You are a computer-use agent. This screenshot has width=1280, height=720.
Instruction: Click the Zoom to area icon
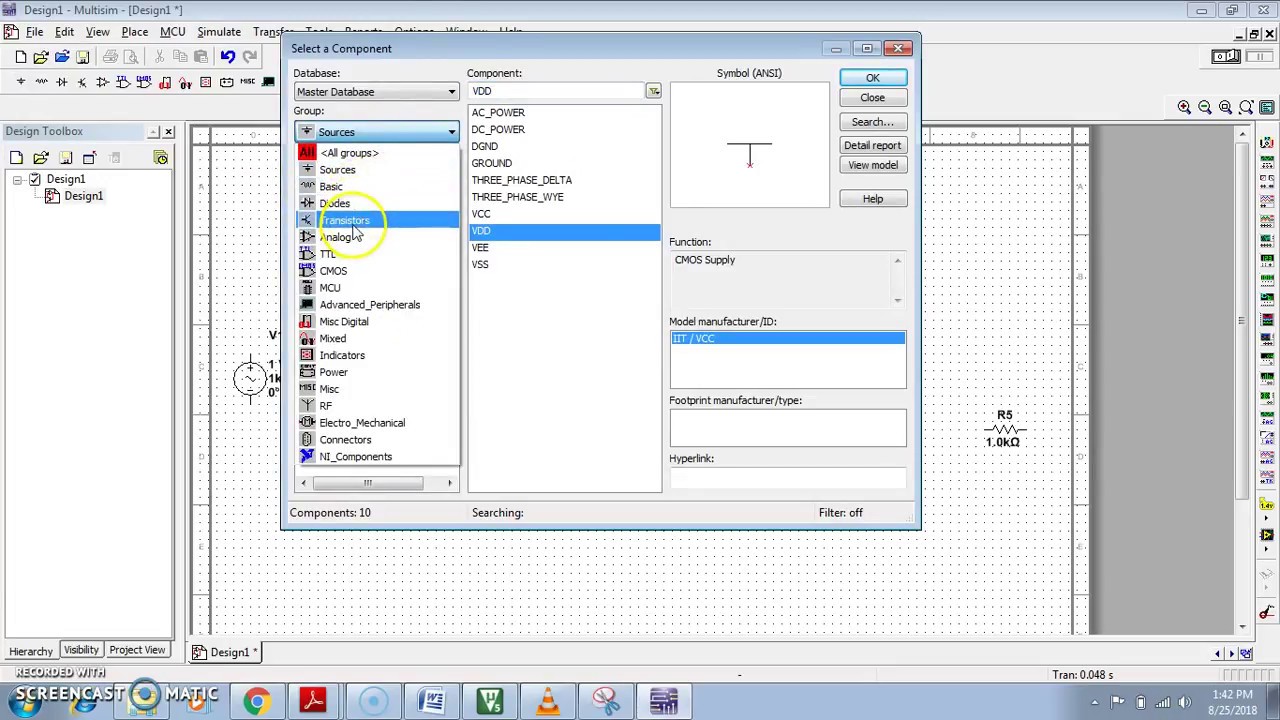coord(1225,107)
